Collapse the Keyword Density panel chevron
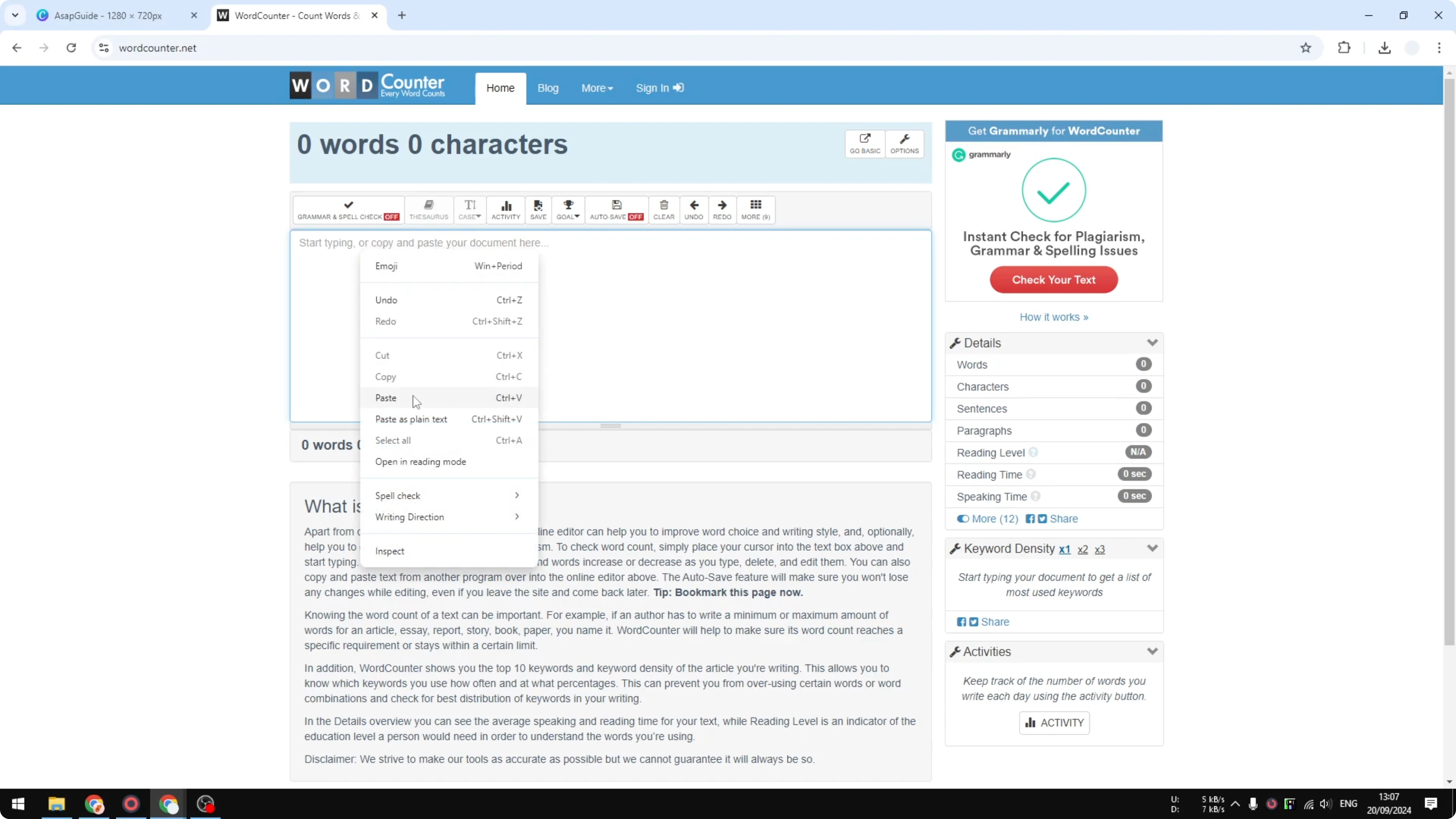1456x819 pixels. (x=1152, y=549)
